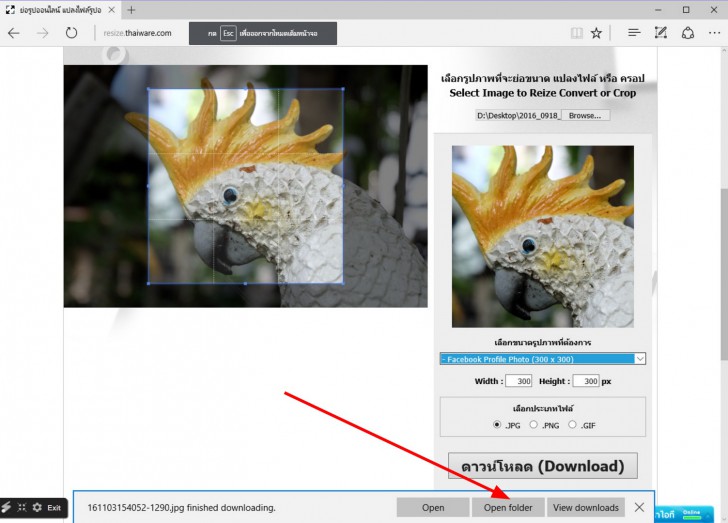The width and height of the screenshot is (728, 523).
Task: Make a web note pen icon
Action: 661,33
